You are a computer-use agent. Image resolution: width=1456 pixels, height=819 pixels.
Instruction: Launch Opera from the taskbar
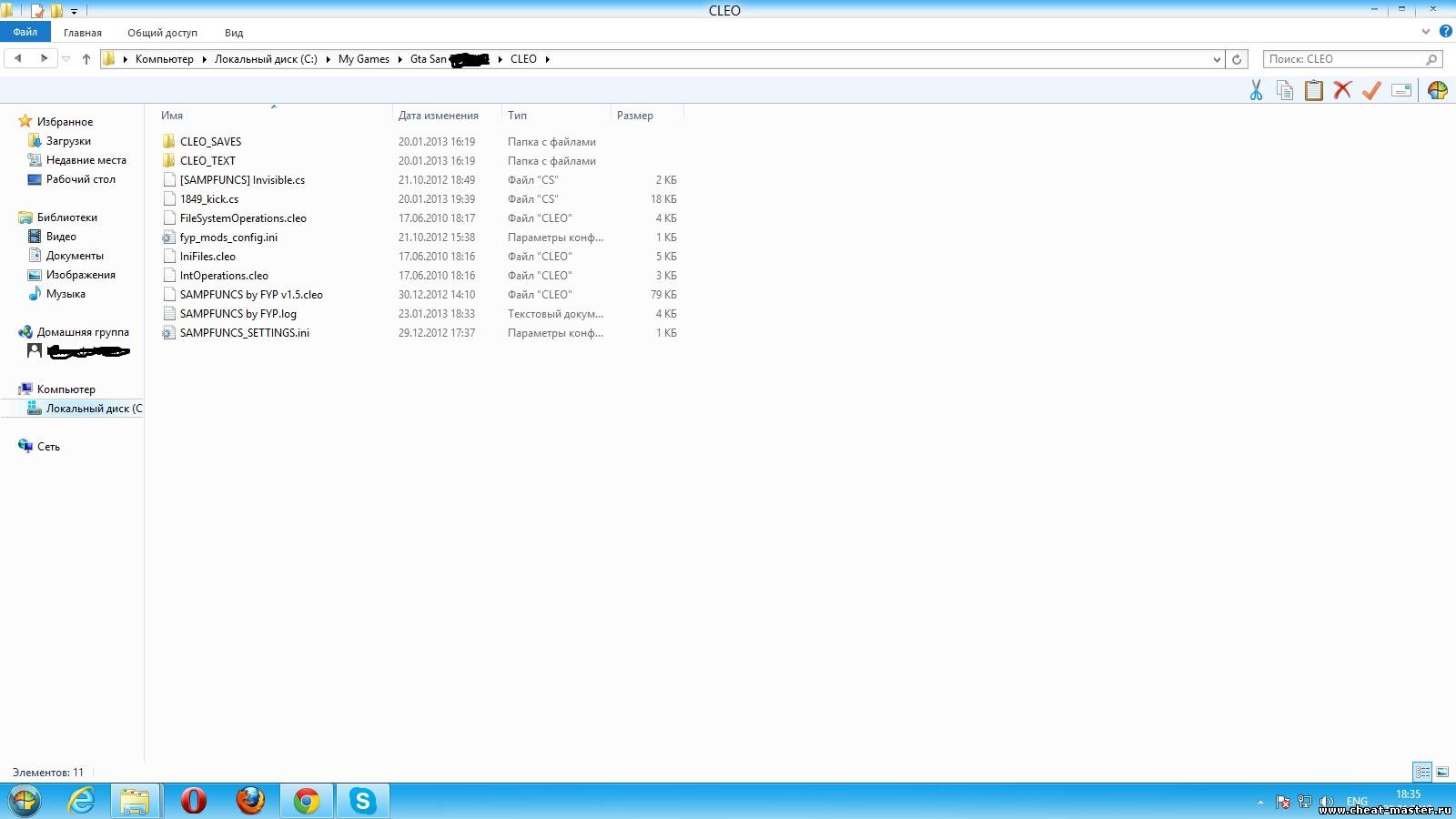tap(193, 801)
